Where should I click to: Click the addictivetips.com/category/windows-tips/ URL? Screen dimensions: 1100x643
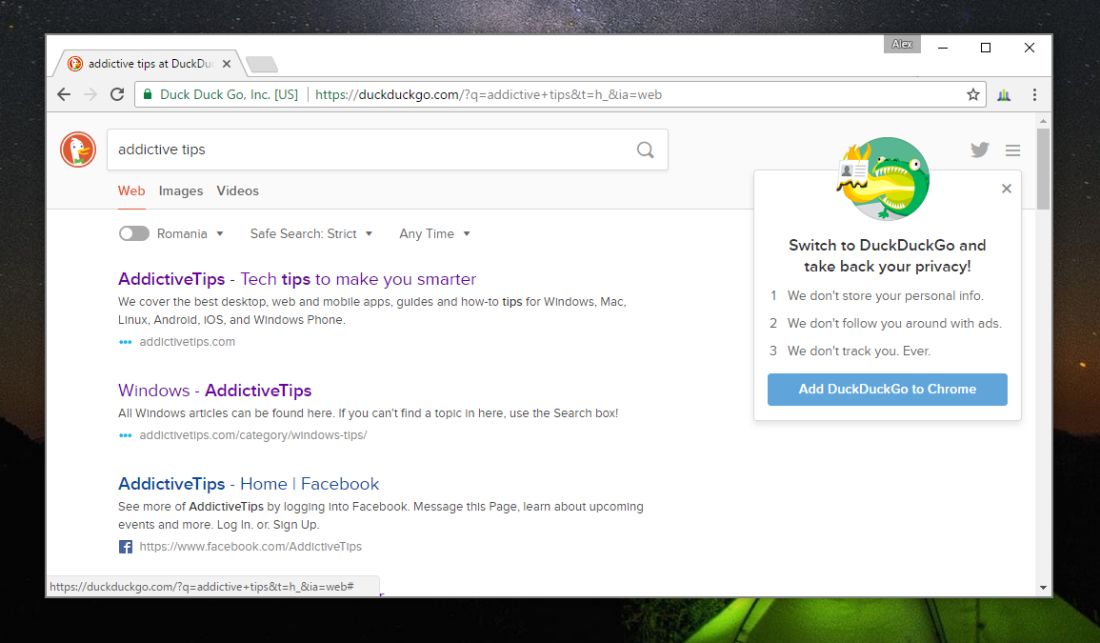pos(253,435)
